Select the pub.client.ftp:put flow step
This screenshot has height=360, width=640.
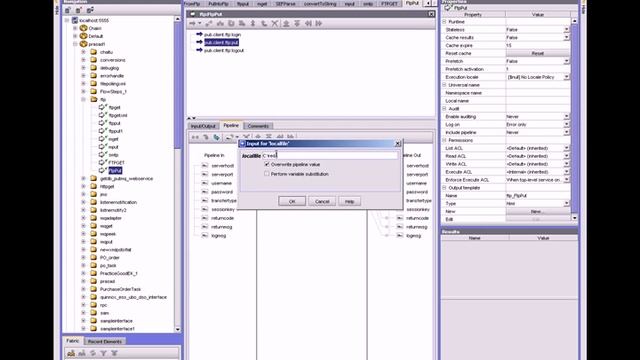221,42
